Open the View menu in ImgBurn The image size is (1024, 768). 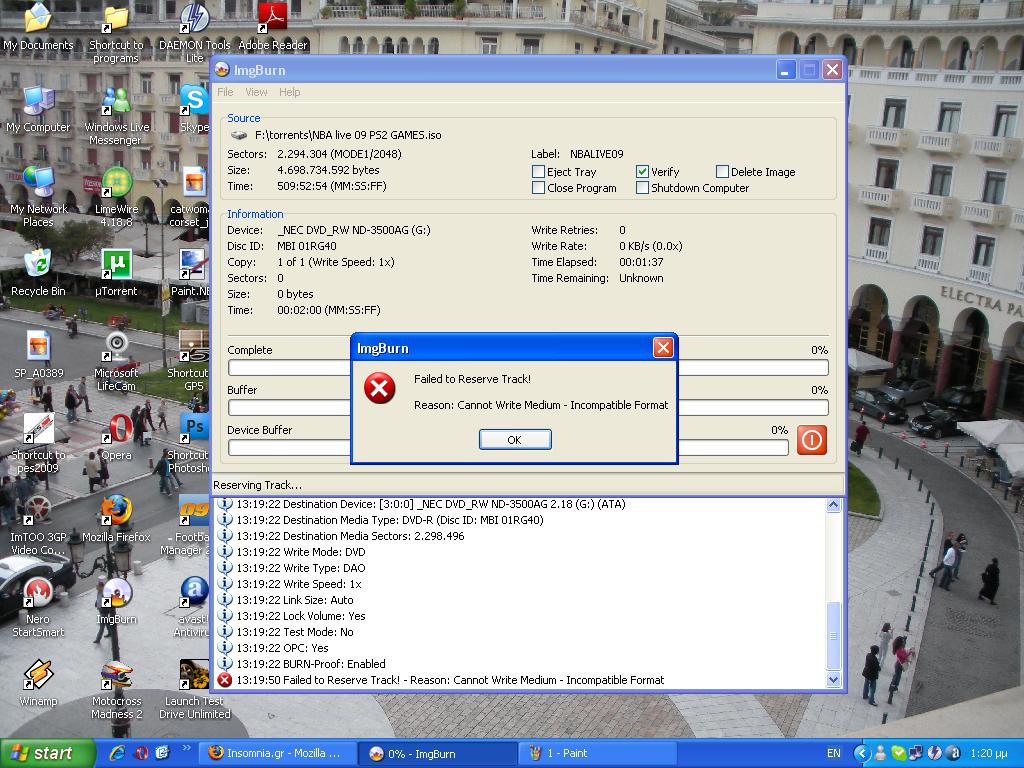[x=256, y=92]
